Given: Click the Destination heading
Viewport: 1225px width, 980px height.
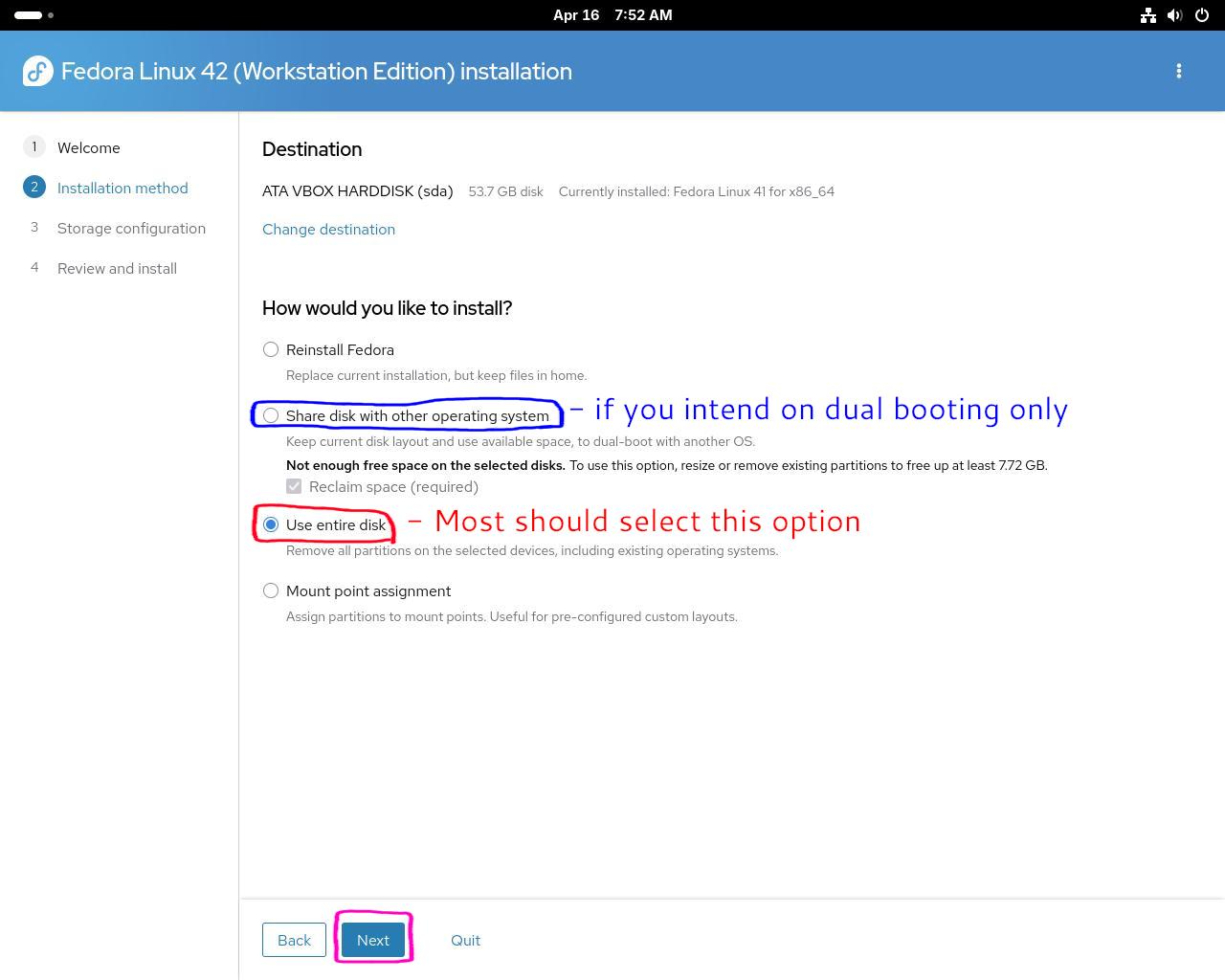Looking at the screenshot, I should 312,149.
